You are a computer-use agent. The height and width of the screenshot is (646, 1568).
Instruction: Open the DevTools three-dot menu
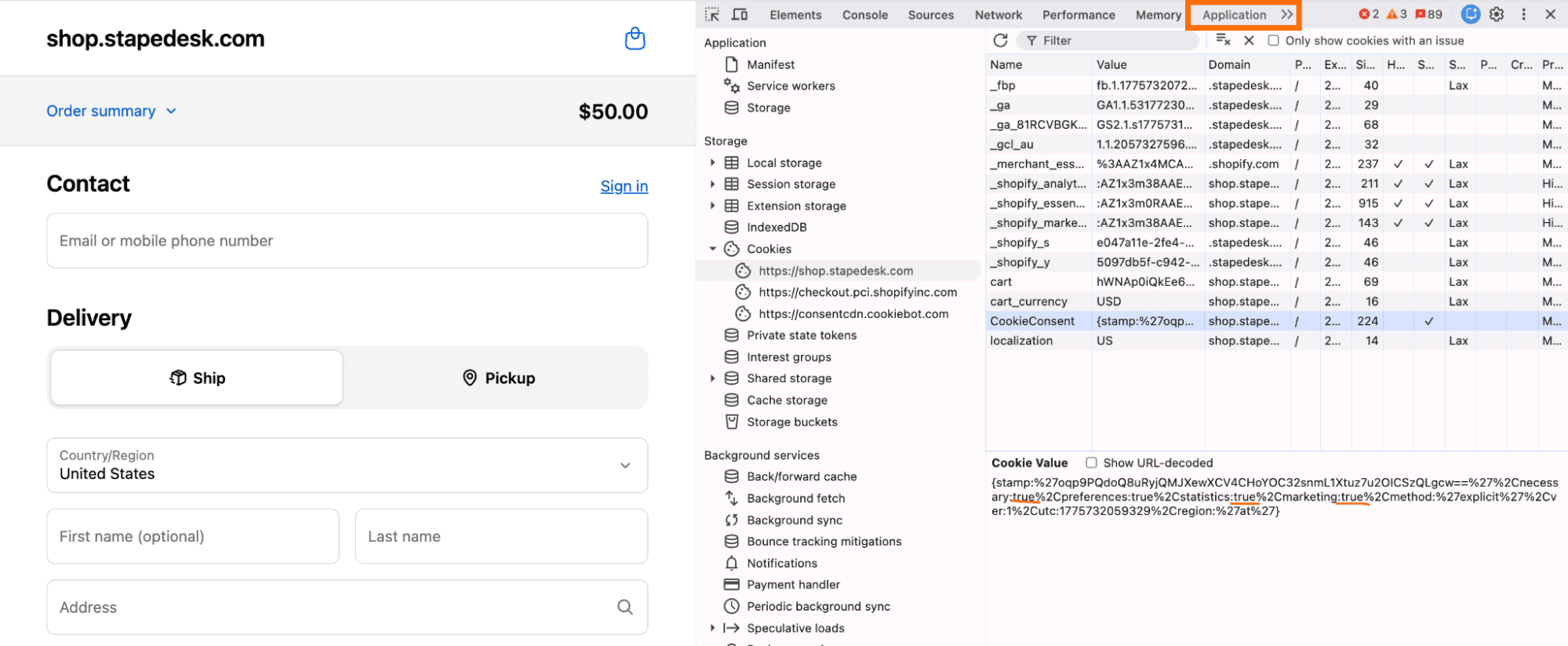[1523, 14]
